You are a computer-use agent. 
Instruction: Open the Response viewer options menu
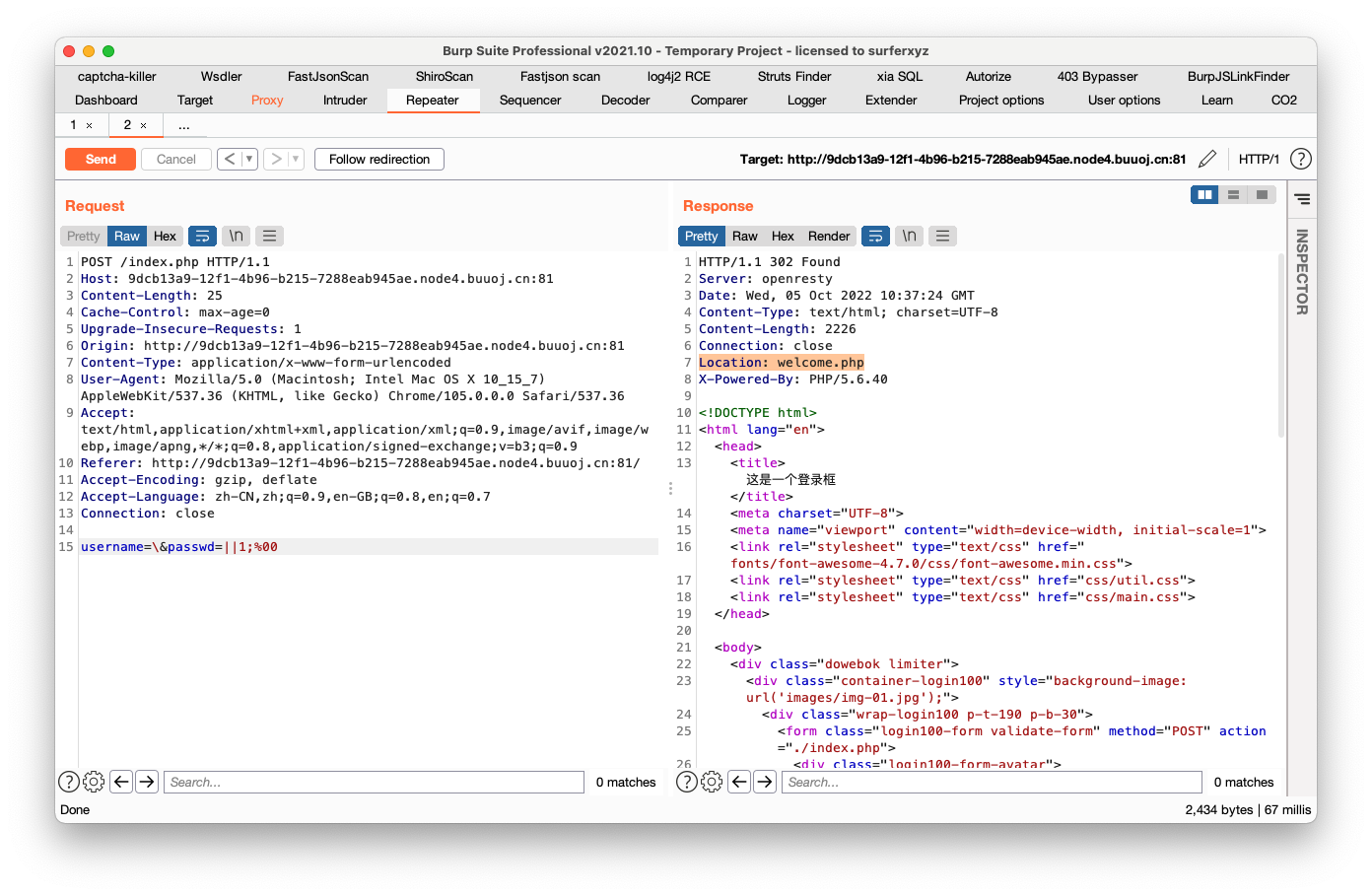point(942,236)
